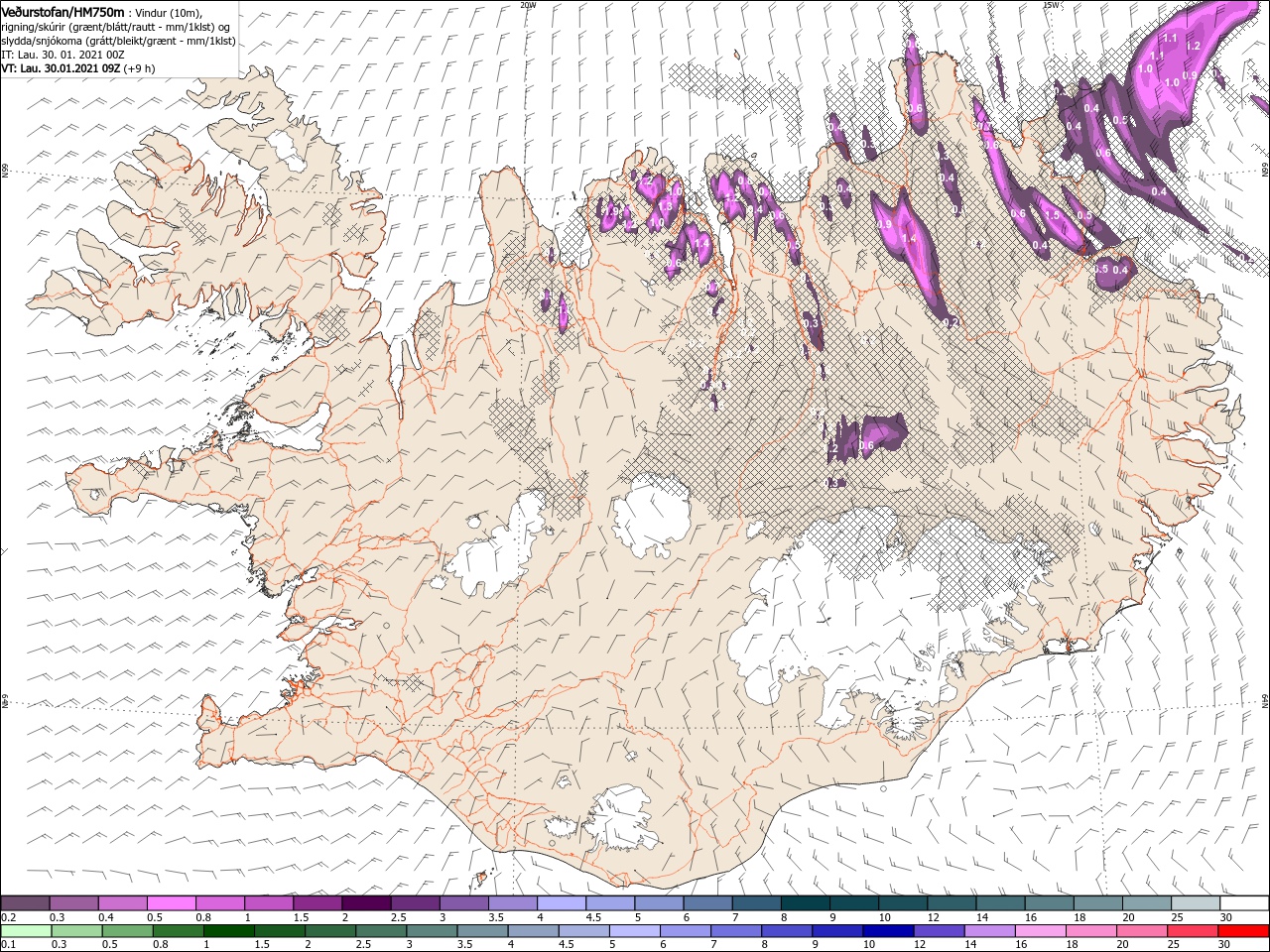Pick the dark mauve 0.2 swatch, upper legend
The width and height of the screenshot is (1270, 952).
[25, 903]
